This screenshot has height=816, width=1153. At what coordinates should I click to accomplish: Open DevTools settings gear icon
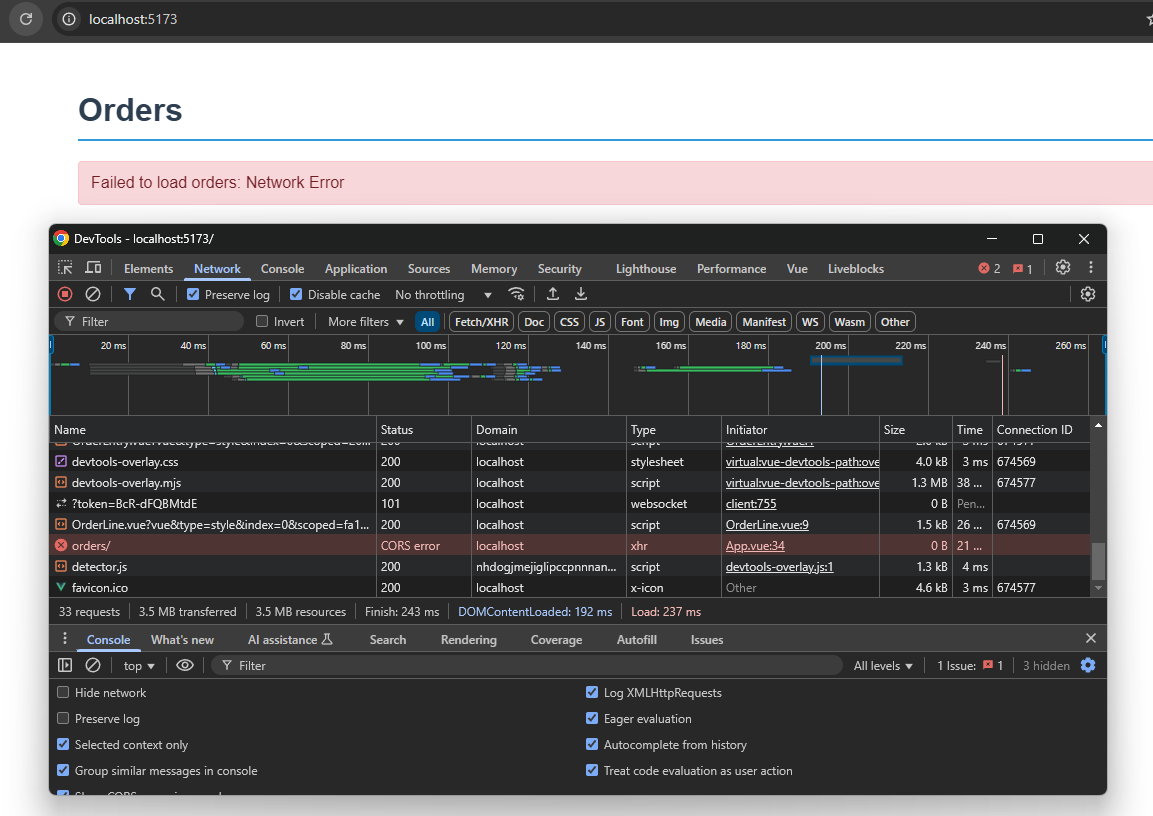point(1063,268)
